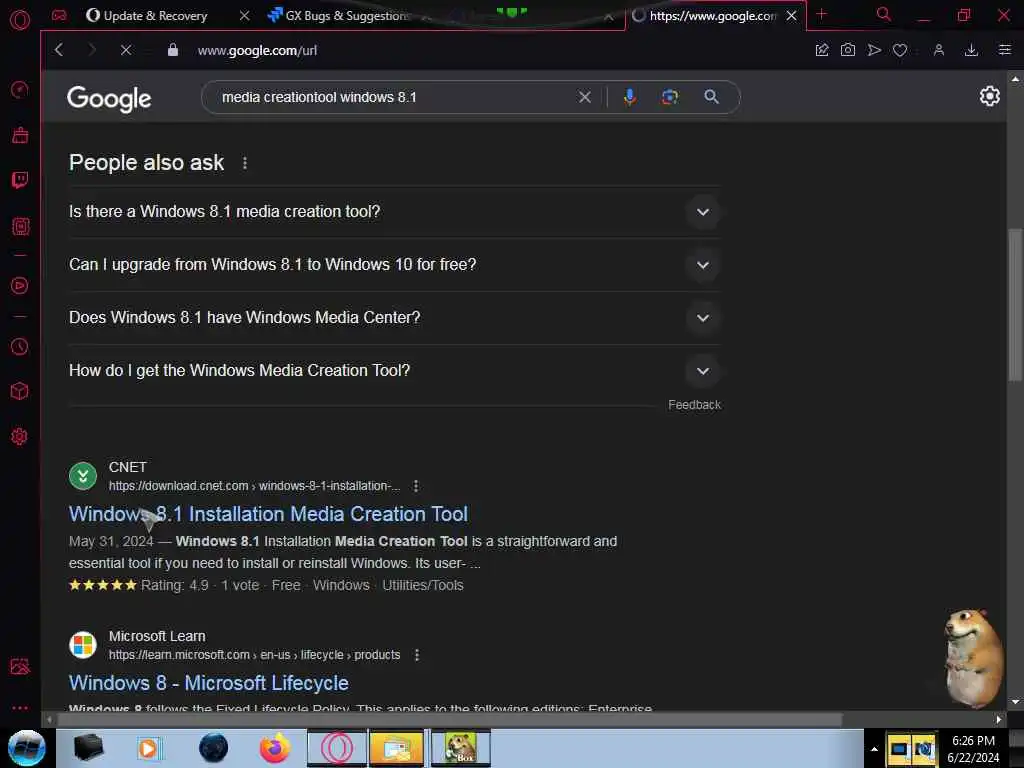The height and width of the screenshot is (768, 1024).
Task: Take a snapshot with camera icon
Action: click(848, 50)
